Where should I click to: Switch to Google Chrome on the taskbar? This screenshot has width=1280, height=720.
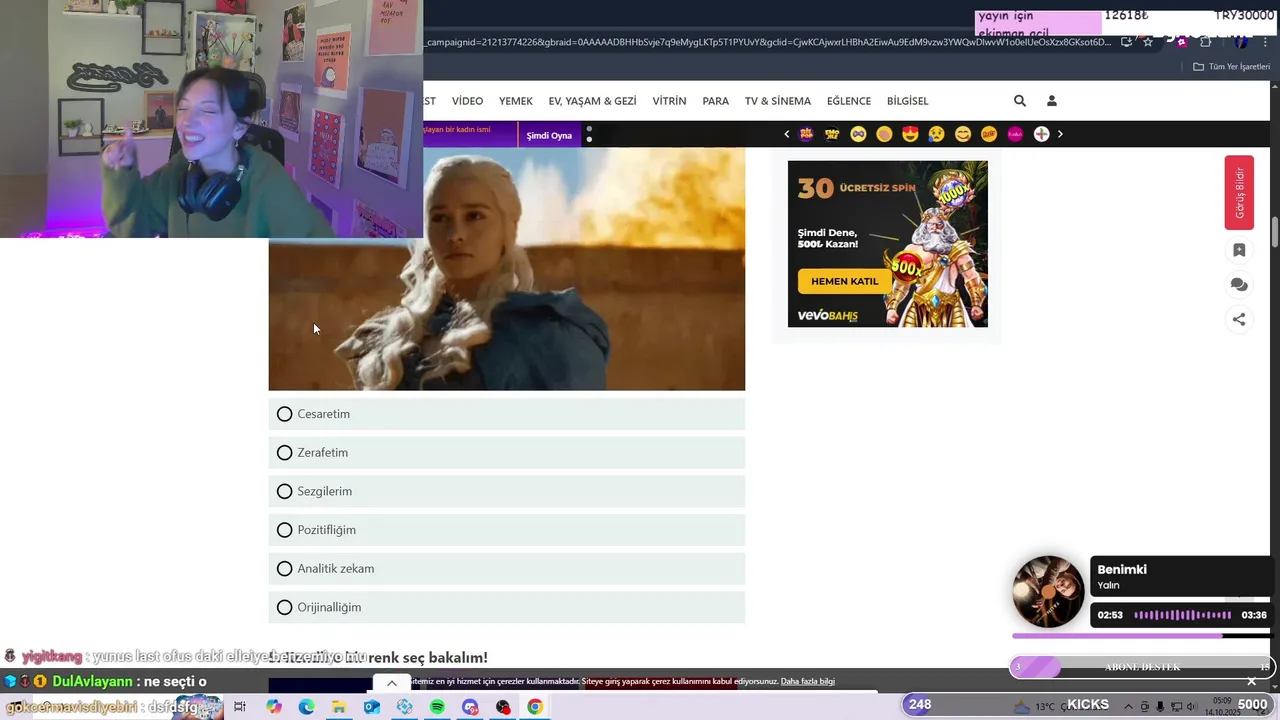535,707
